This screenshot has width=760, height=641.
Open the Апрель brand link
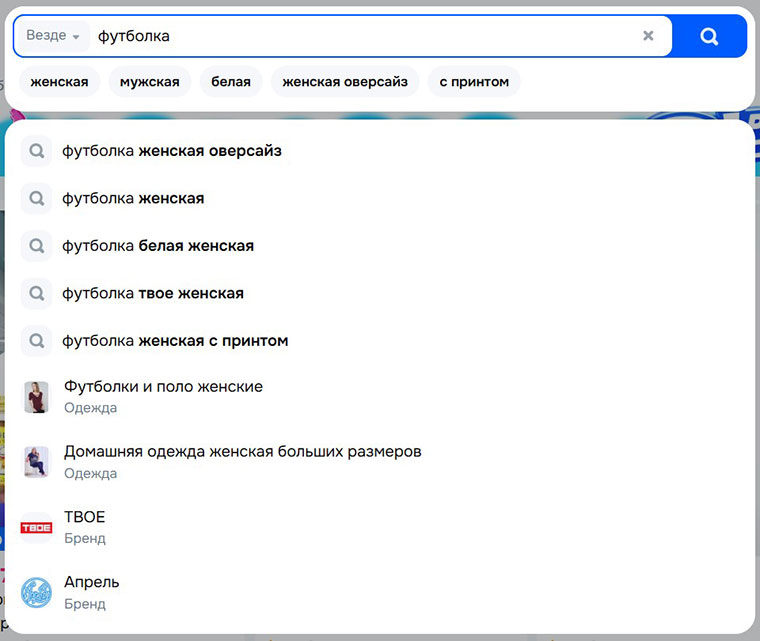pyautogui.click(x=380, y=593)
